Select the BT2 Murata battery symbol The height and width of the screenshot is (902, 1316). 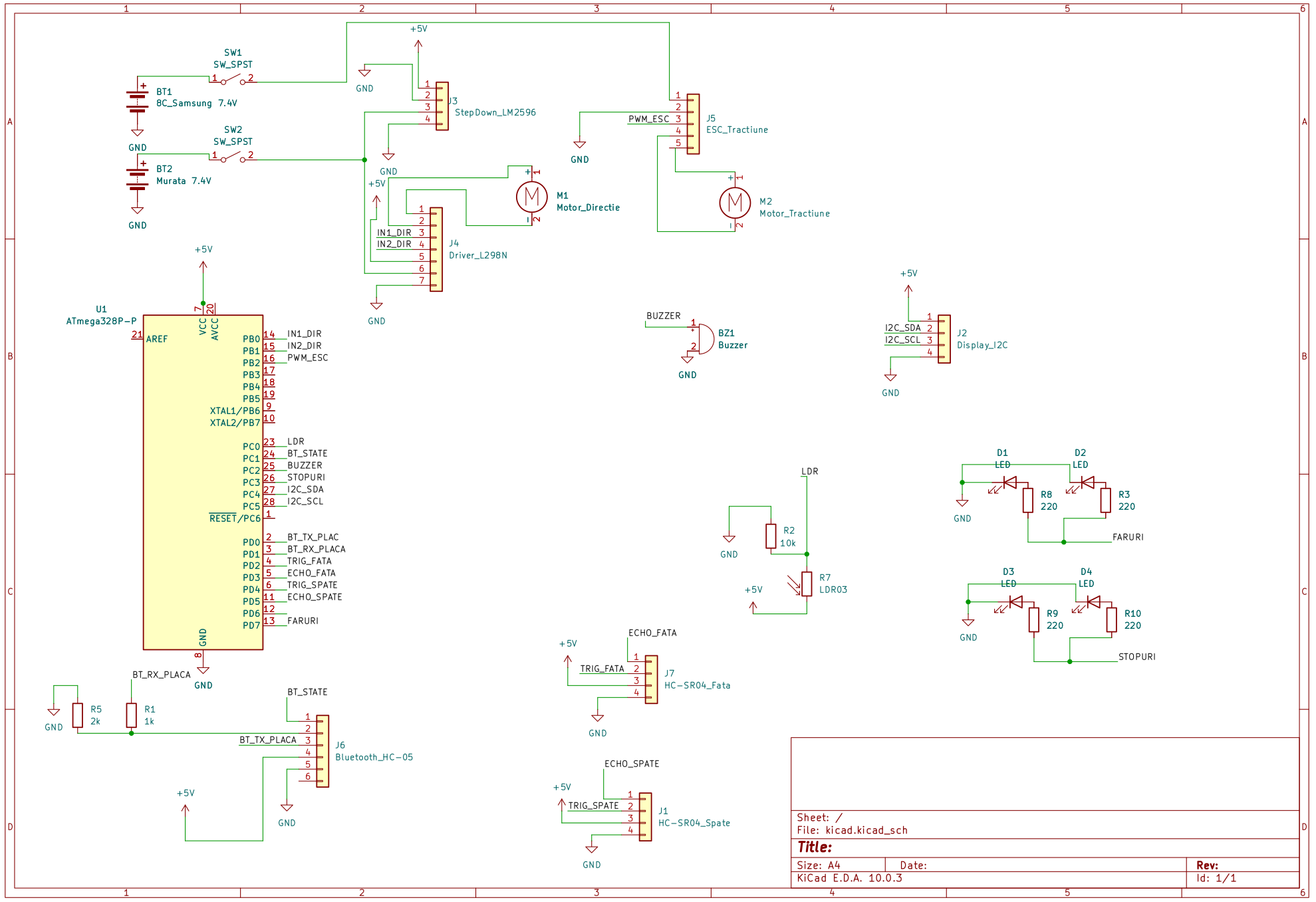pos(138,178)
